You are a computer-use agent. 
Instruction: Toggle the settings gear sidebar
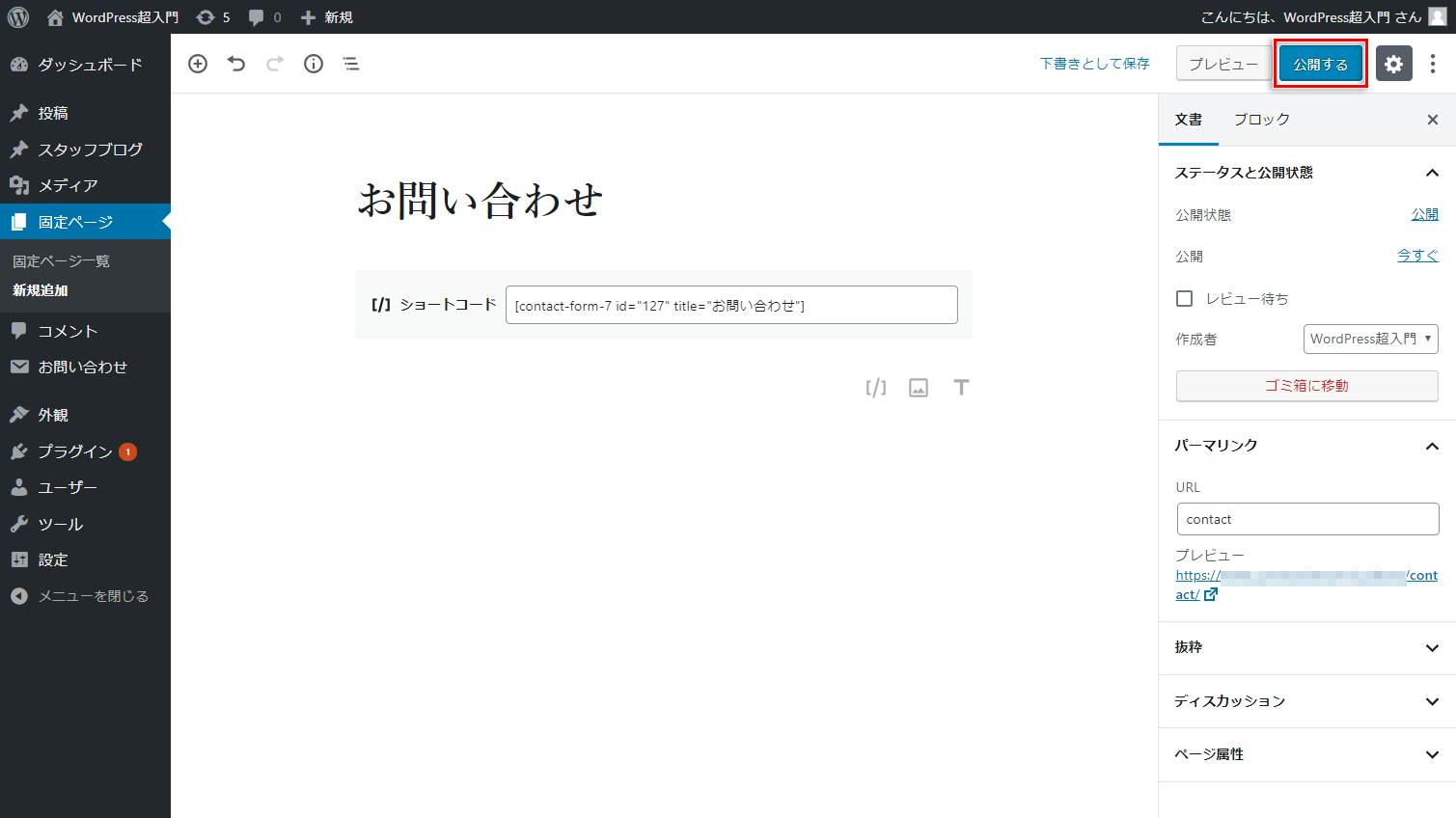coord(1393,64)
